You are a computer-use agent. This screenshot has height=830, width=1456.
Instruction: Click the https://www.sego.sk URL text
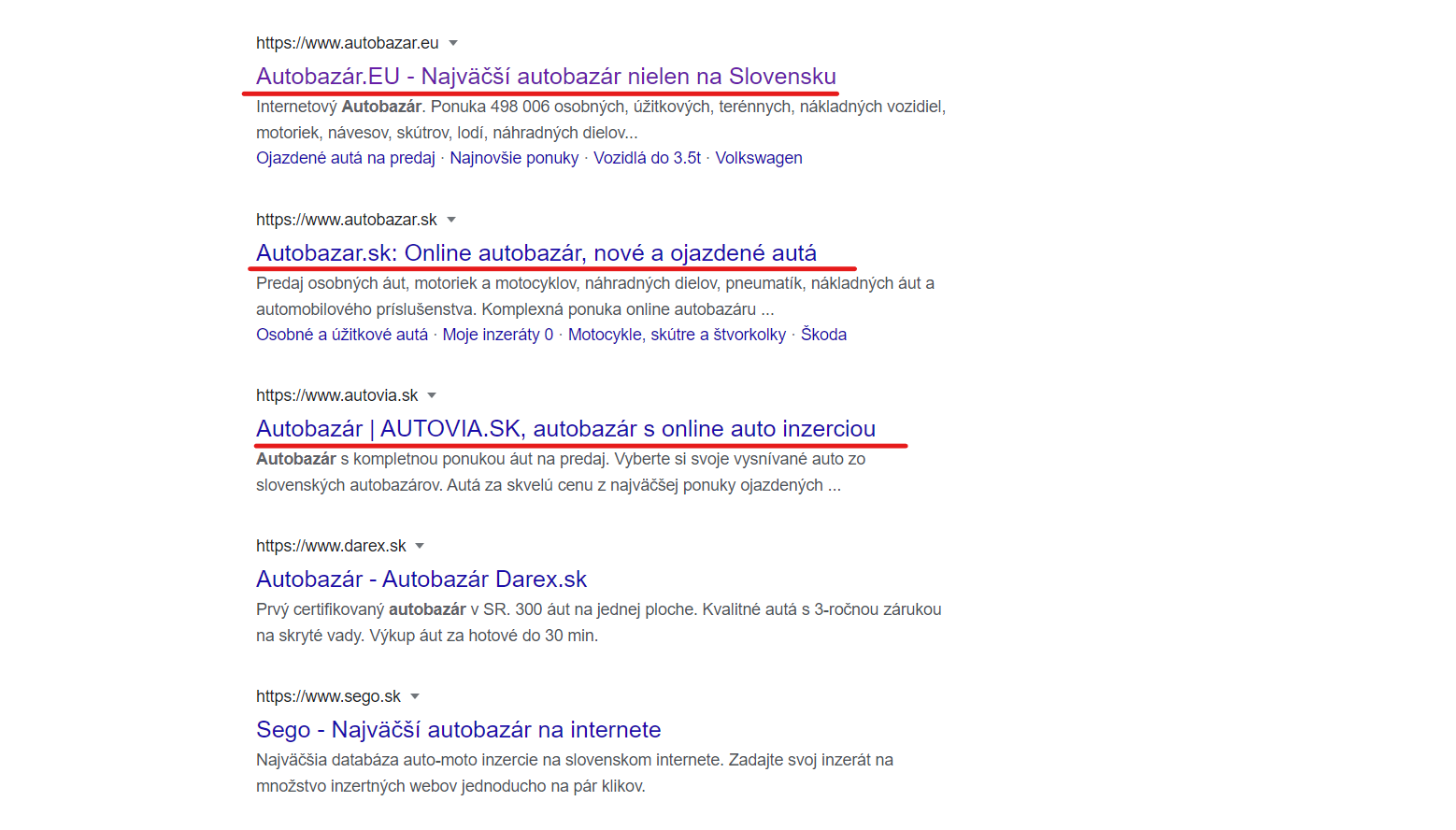pyautogui.click(x=328, y=696)
